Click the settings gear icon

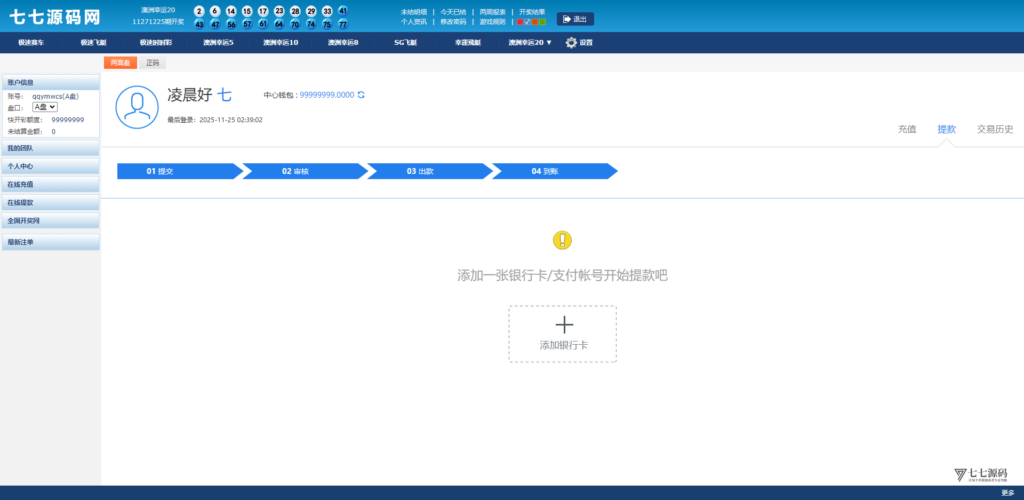point(571,42)
